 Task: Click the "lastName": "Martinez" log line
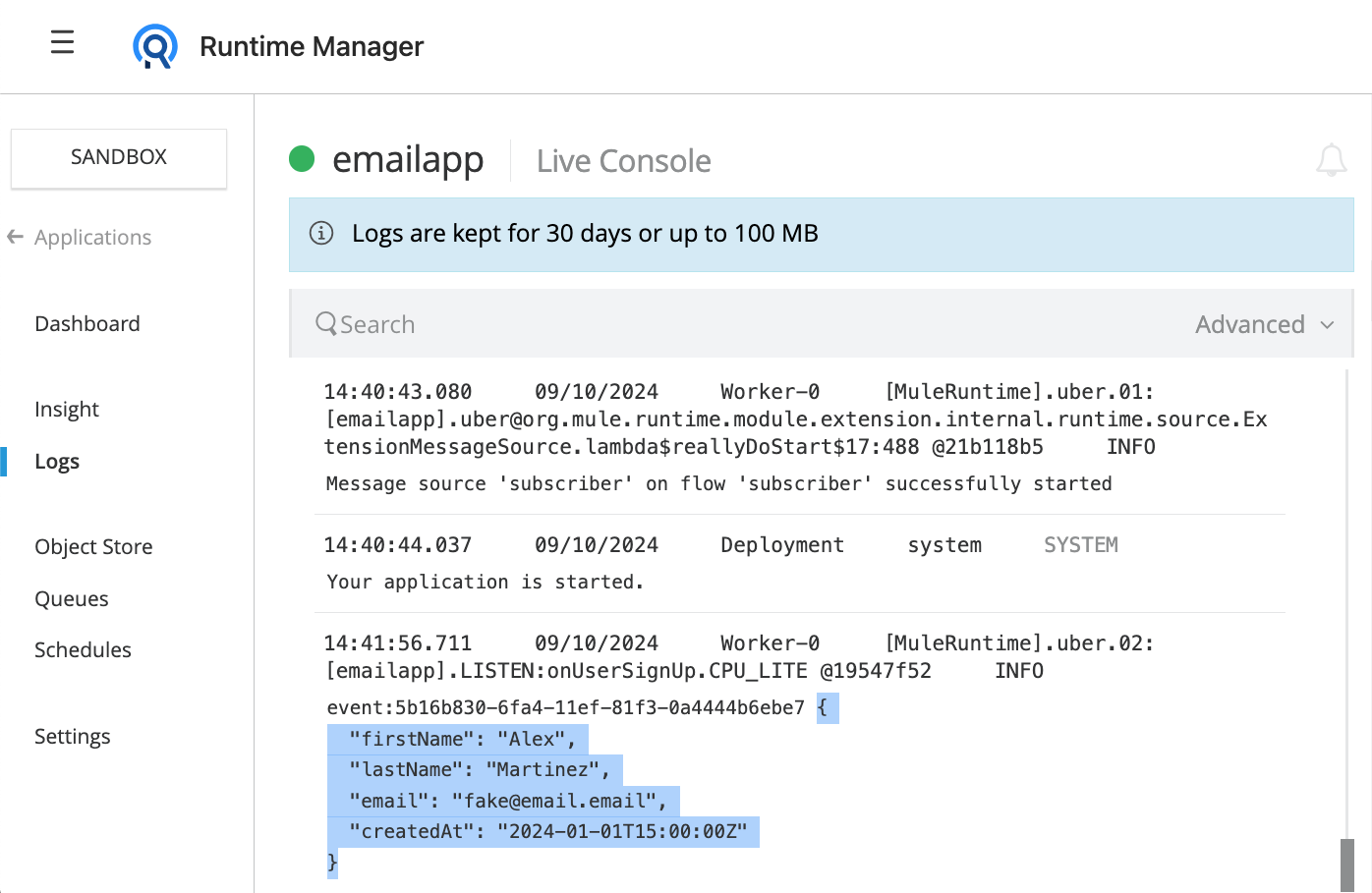point(480,769)
